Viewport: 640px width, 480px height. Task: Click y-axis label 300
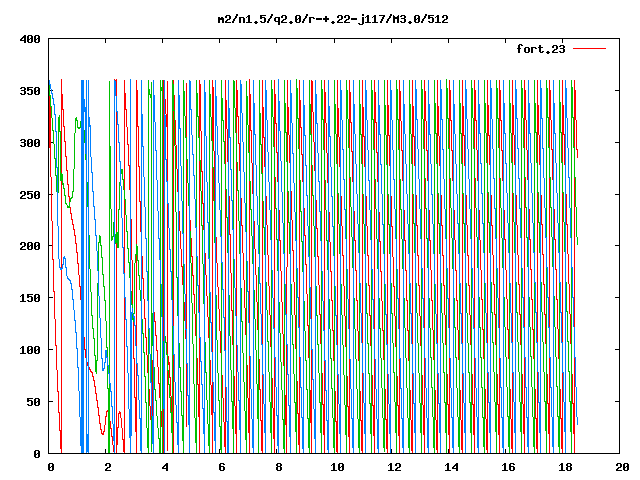point(30,143)
